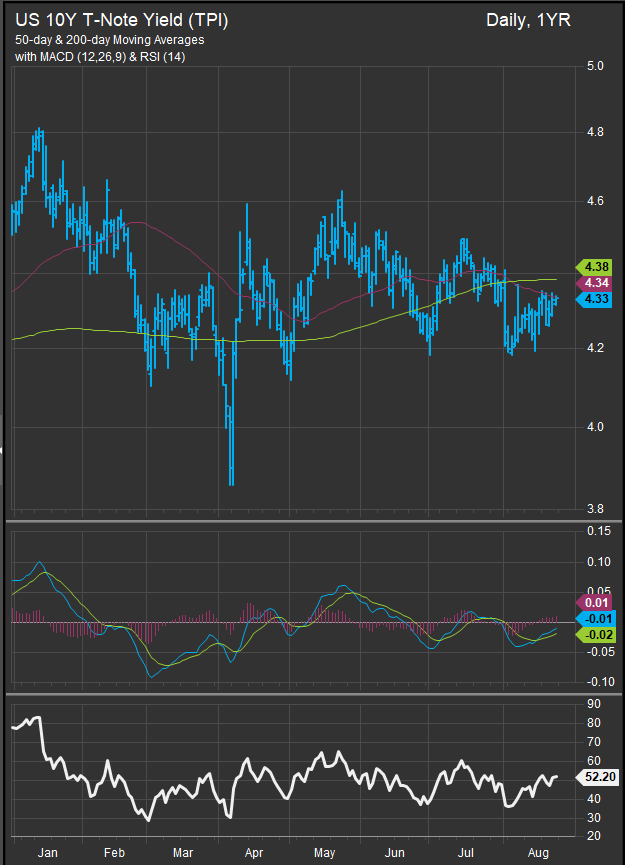Select the magenta 0.01 MACD histogram tag

[594, 602]
